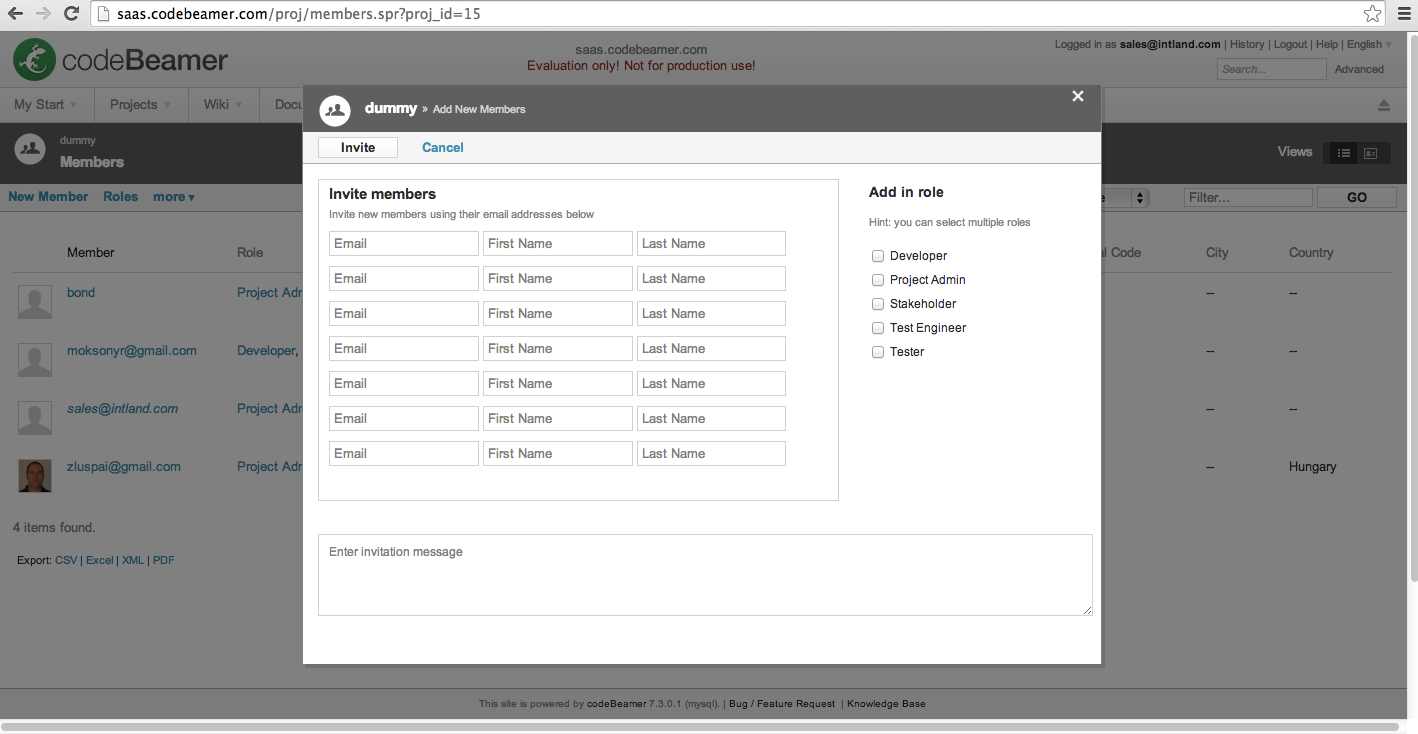This screenshot has height=734, width=1418.
Task: Check the Stakeholder role checkbox
Action: tap(878, 304)
